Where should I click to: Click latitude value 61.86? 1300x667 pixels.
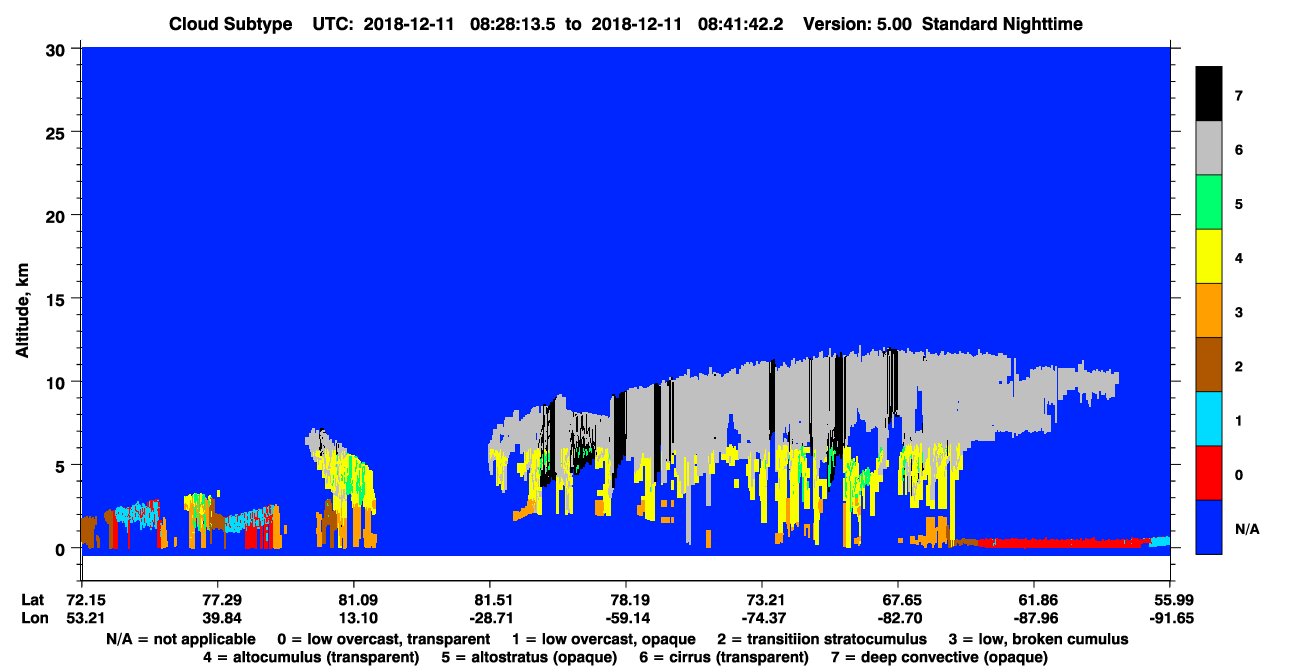[1034, 599]
